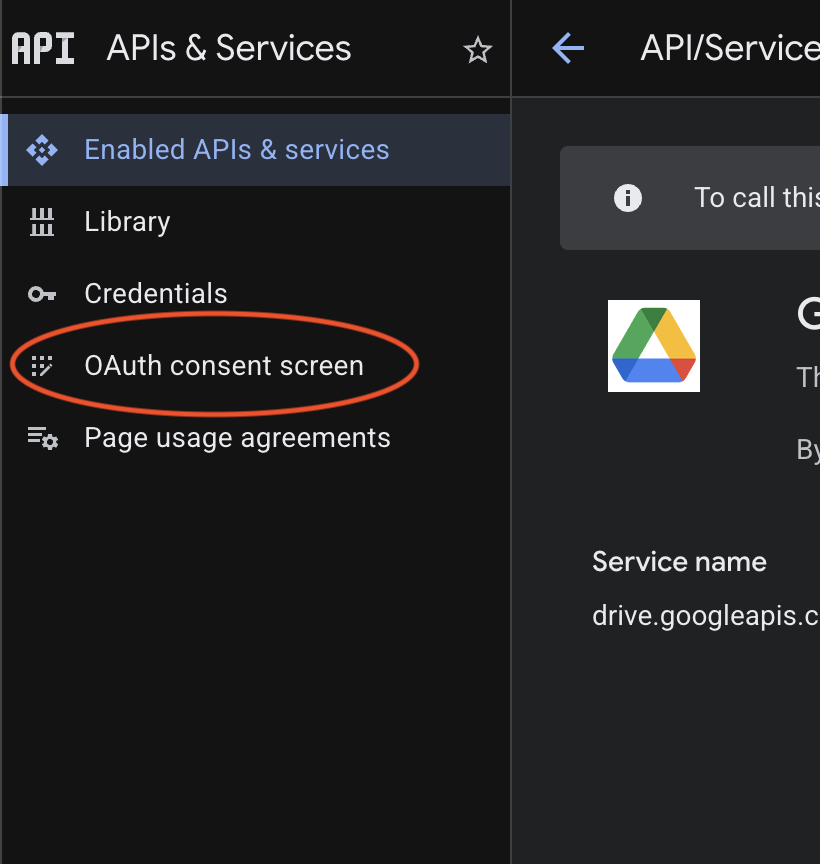Navigate to the Library section
The width and height of the screenshot is (820, 864).
coord(127,221)
